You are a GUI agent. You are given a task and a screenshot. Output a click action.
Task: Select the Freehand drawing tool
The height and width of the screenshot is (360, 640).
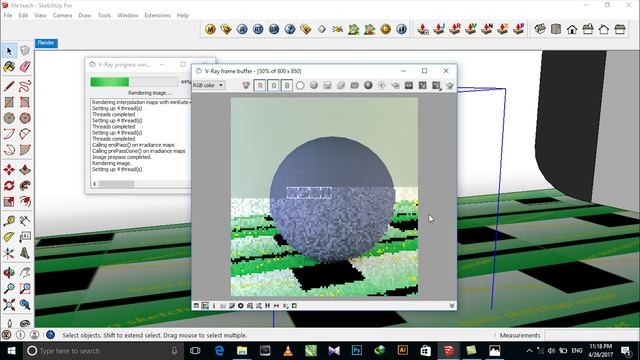[x=25, y=86]
